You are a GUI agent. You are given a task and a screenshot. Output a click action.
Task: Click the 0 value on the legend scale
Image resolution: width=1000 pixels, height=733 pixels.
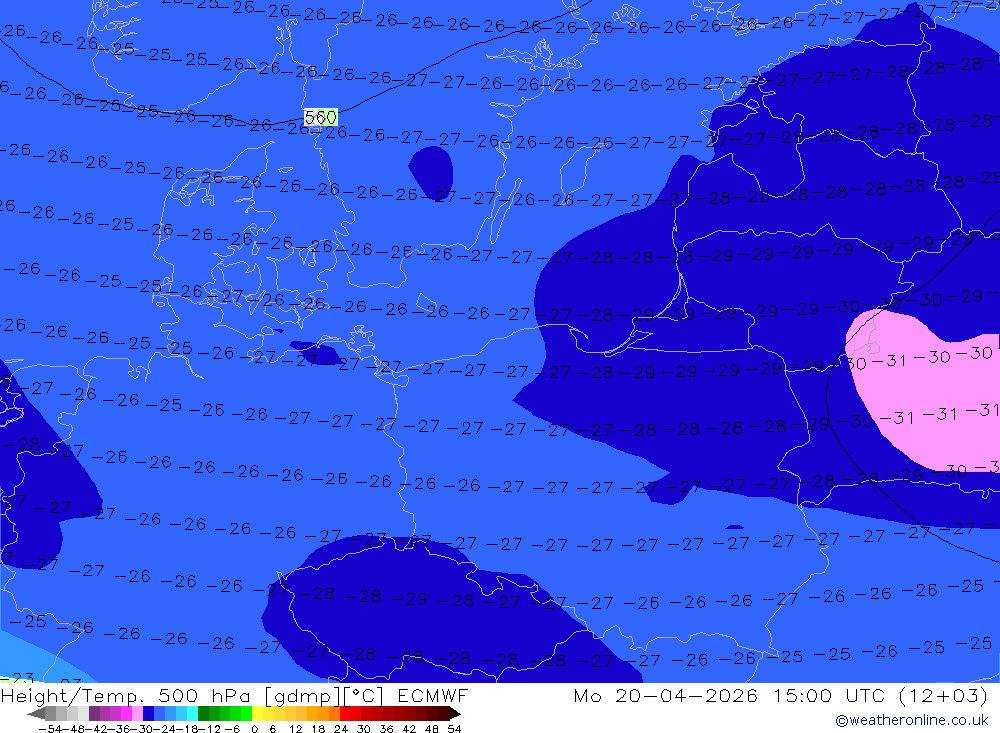pos(254,729)
